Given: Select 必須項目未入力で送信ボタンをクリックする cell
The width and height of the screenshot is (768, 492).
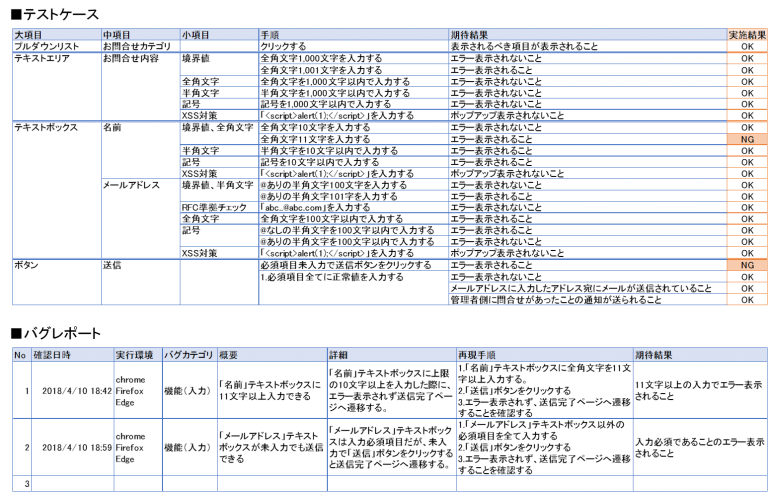Looking at the screenshot, I should click(x=354, y=265).
